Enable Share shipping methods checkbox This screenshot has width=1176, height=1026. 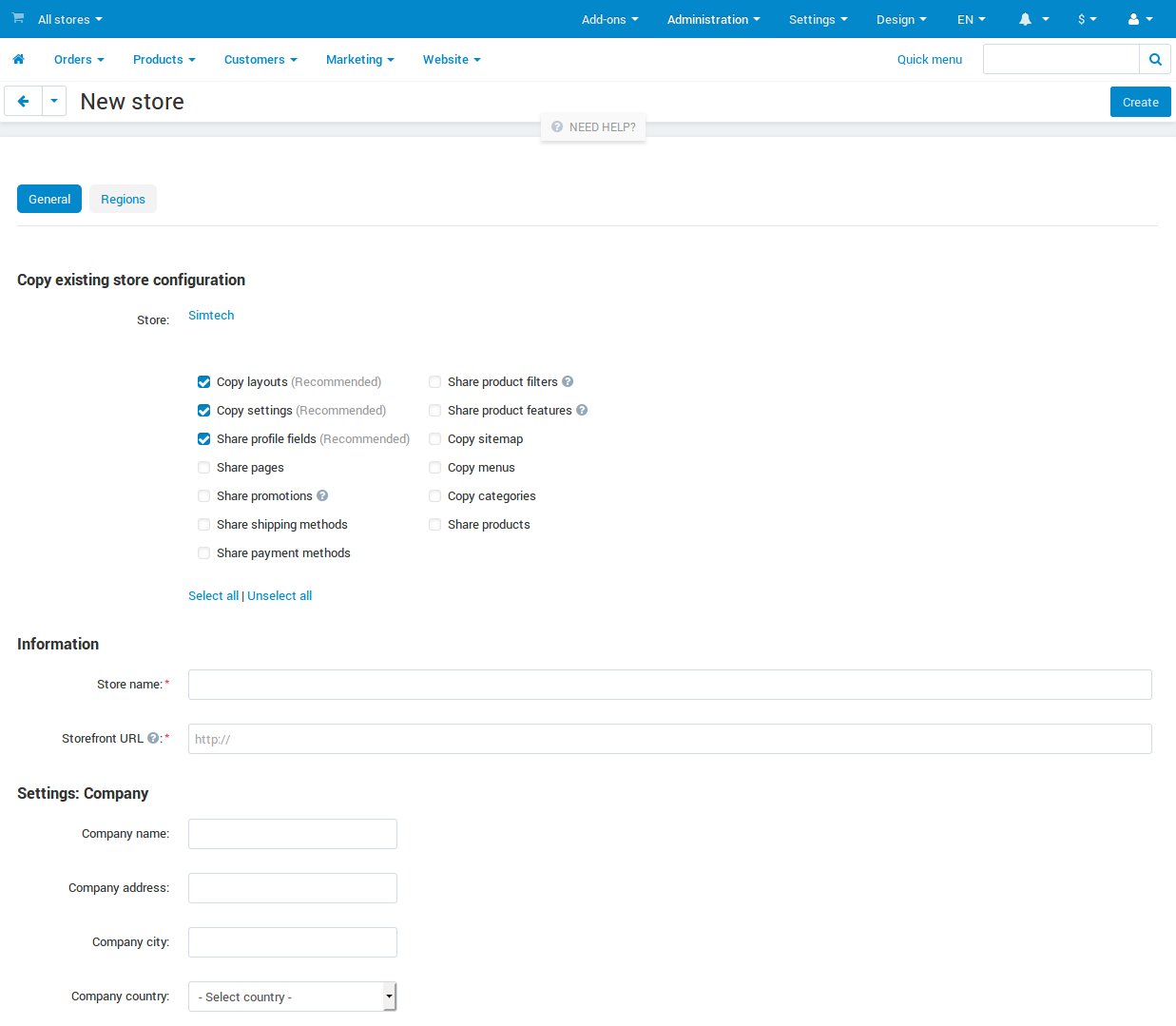click(203, 524)
